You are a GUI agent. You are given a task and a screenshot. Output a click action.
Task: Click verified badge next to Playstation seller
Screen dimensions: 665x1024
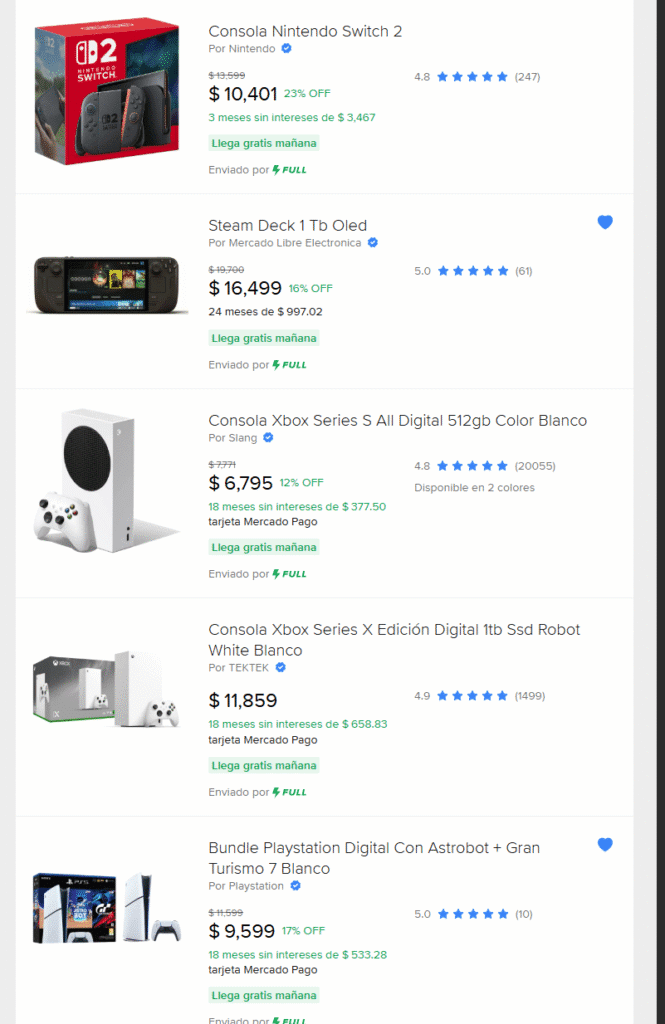[x=295, y=886]
